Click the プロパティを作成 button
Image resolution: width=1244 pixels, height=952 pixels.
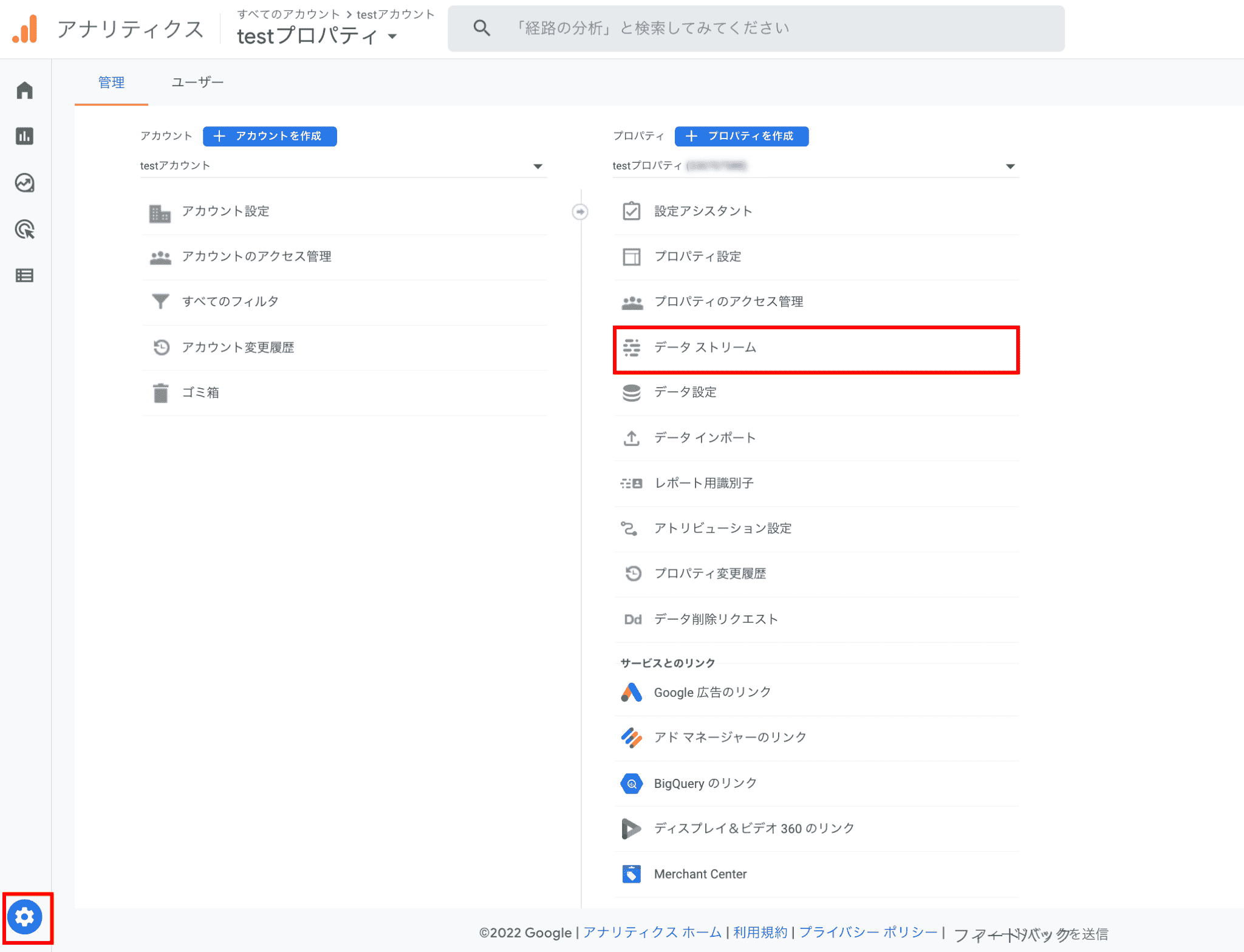pyautogui.click(x=742, y=136)
